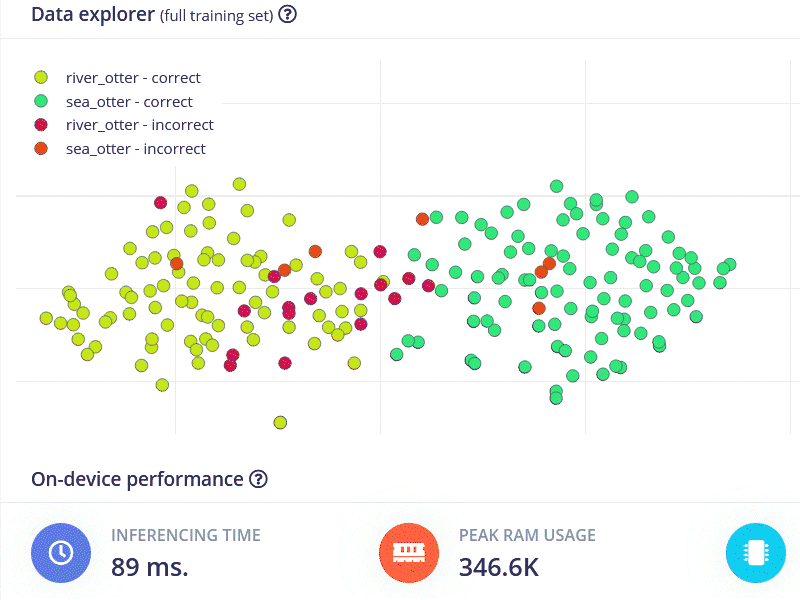The height and width of the screenshot is (600, 800).
Task: Click the orange peak RAM usage icon
Action: click(409, 552)
